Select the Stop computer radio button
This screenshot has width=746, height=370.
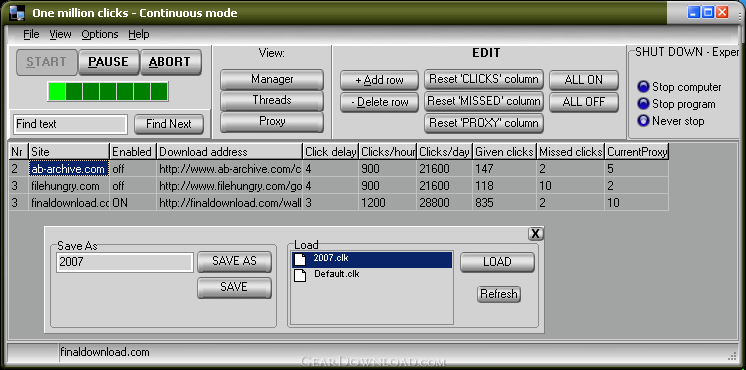(x=643, y=87)
